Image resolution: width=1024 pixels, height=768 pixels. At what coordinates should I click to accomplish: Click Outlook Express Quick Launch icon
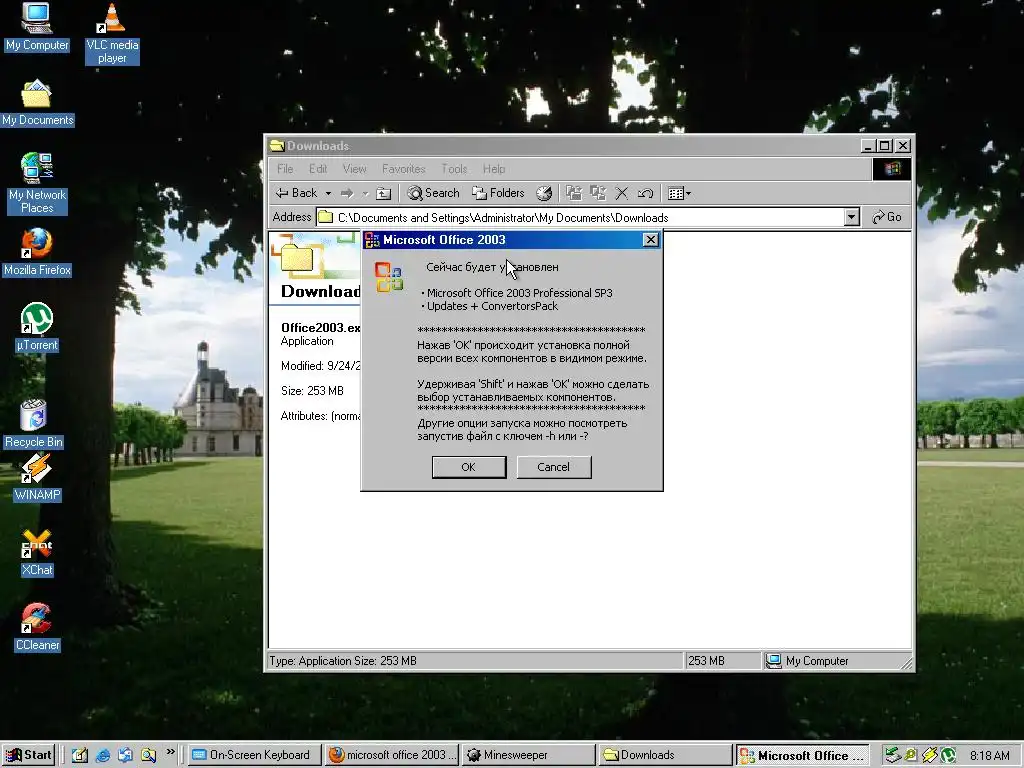point(125,756)
